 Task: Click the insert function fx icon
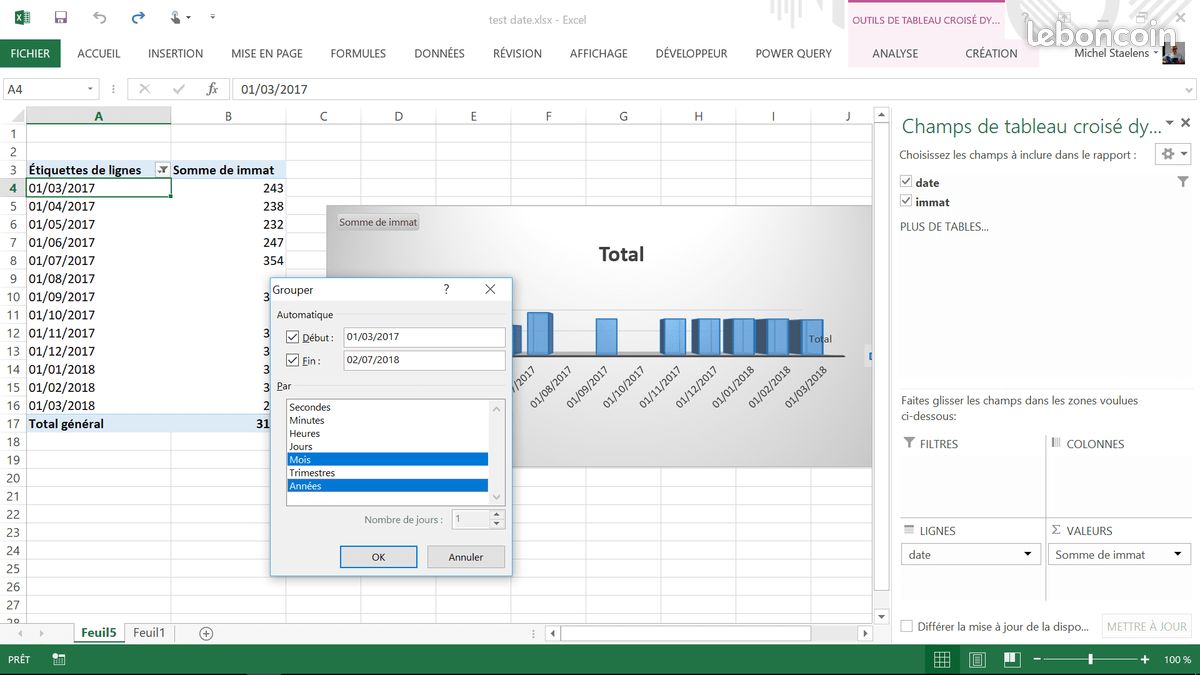pos(212,89)
